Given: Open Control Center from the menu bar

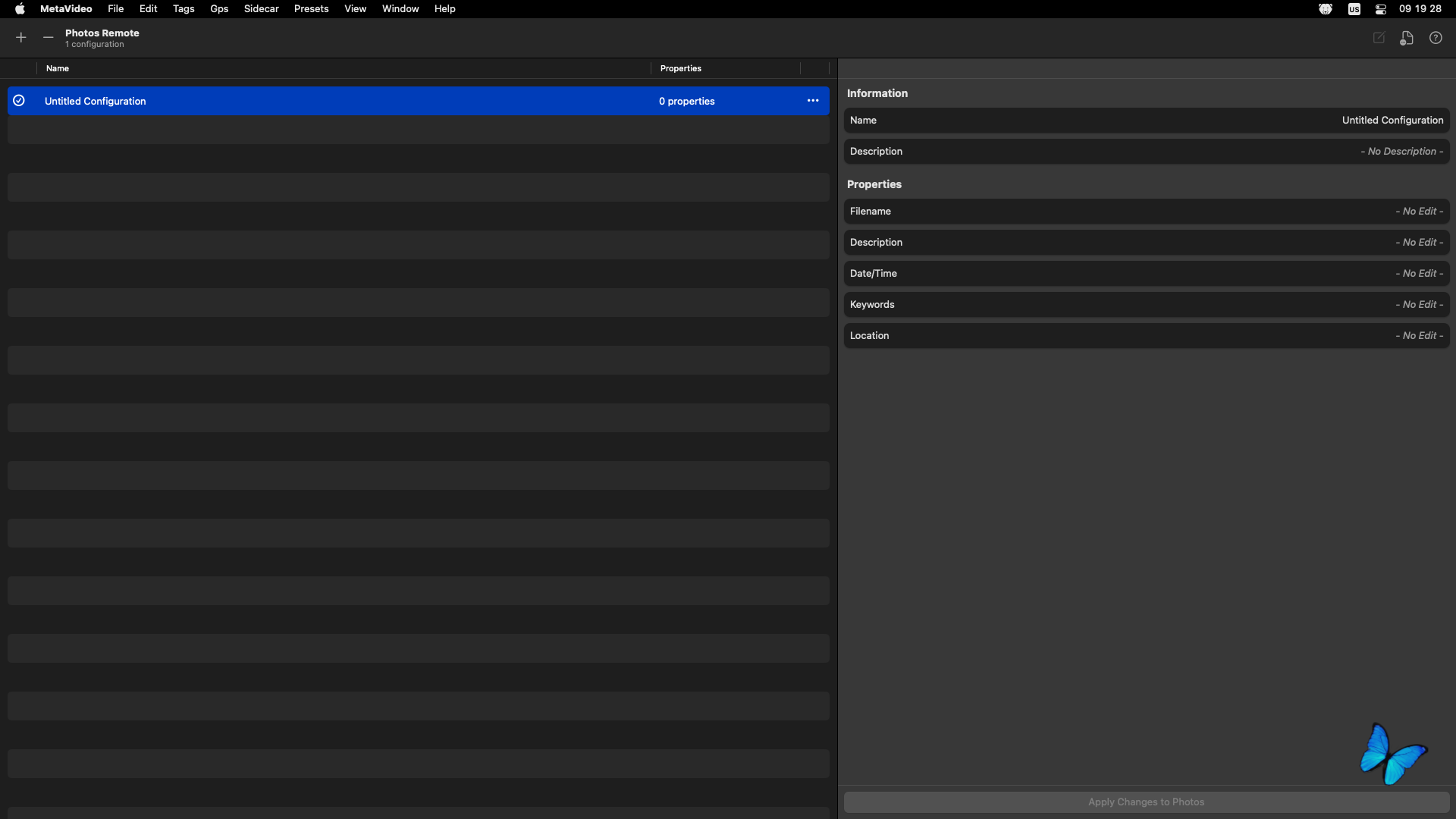Looking at the screenshot, I should click(1381, 9).
